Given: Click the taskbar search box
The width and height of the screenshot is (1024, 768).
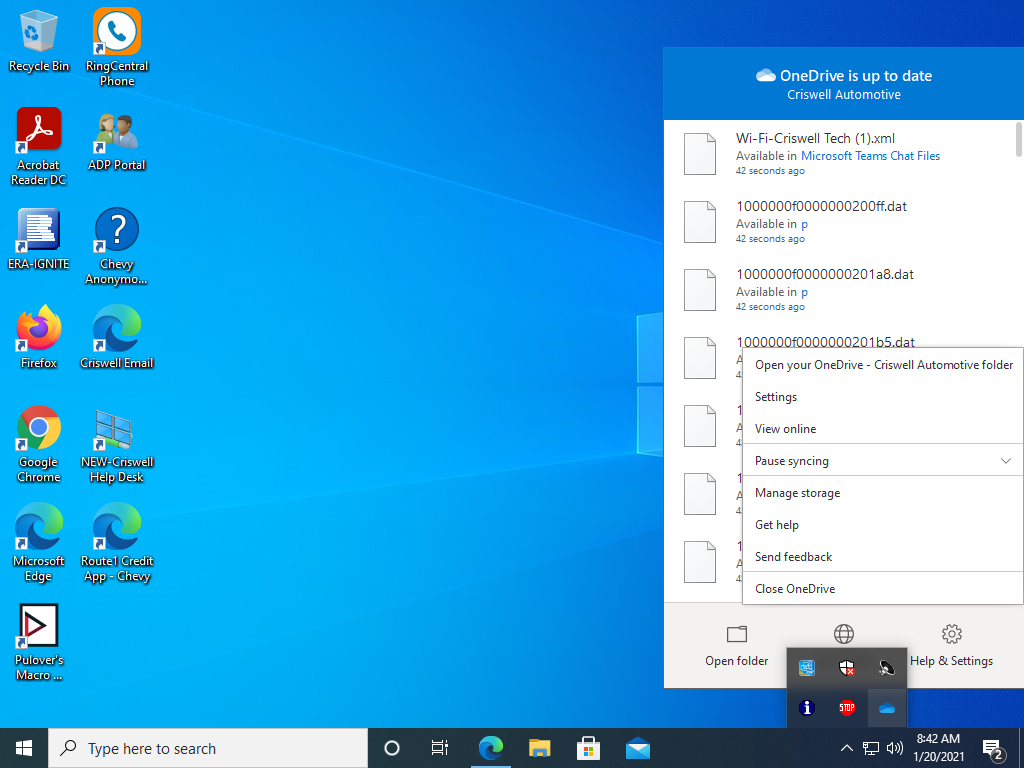Looking at the screenshot, I should pos(208,748).
